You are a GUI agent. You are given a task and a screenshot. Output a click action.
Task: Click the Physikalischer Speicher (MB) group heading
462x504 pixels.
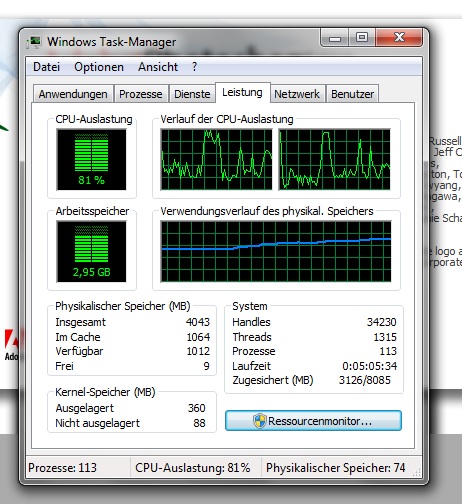tap(123, 306)
